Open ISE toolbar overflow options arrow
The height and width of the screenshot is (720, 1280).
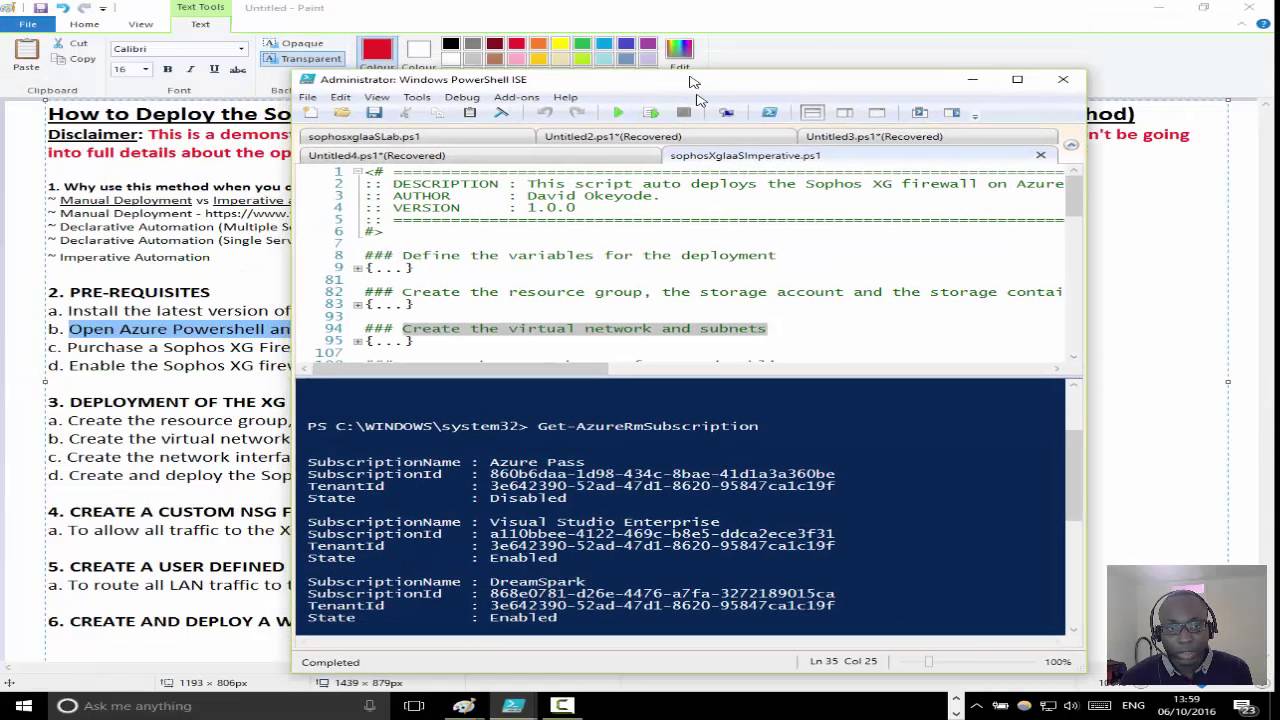click(975, 117)
